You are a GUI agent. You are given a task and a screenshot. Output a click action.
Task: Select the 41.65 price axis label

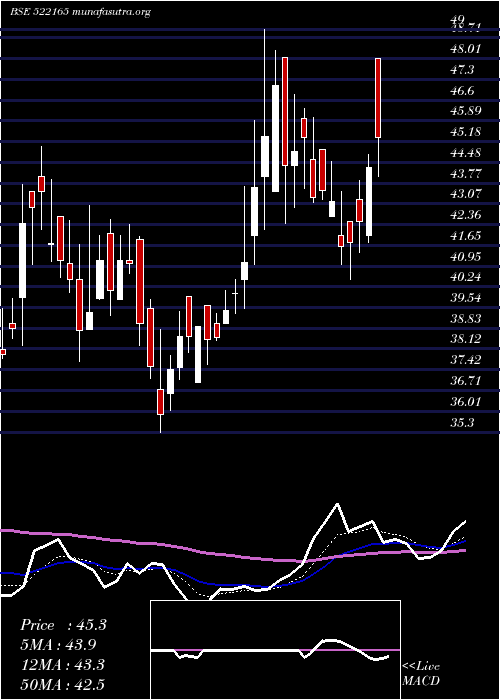click(466, 236)
